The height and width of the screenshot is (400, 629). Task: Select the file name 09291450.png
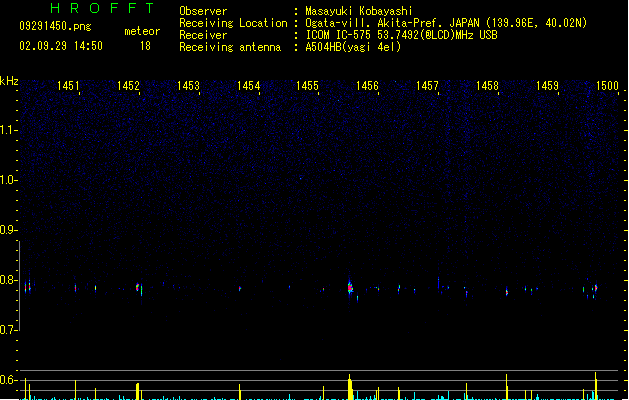point(55,26)
